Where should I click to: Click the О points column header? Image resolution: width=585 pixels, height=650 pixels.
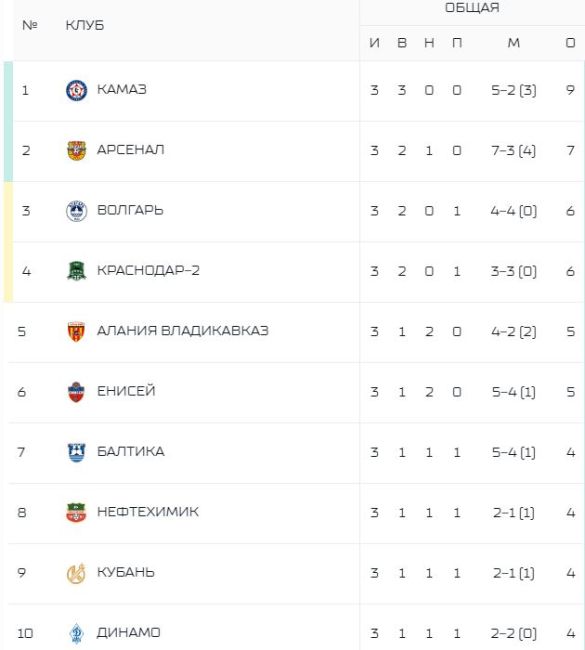click(570, 43)
